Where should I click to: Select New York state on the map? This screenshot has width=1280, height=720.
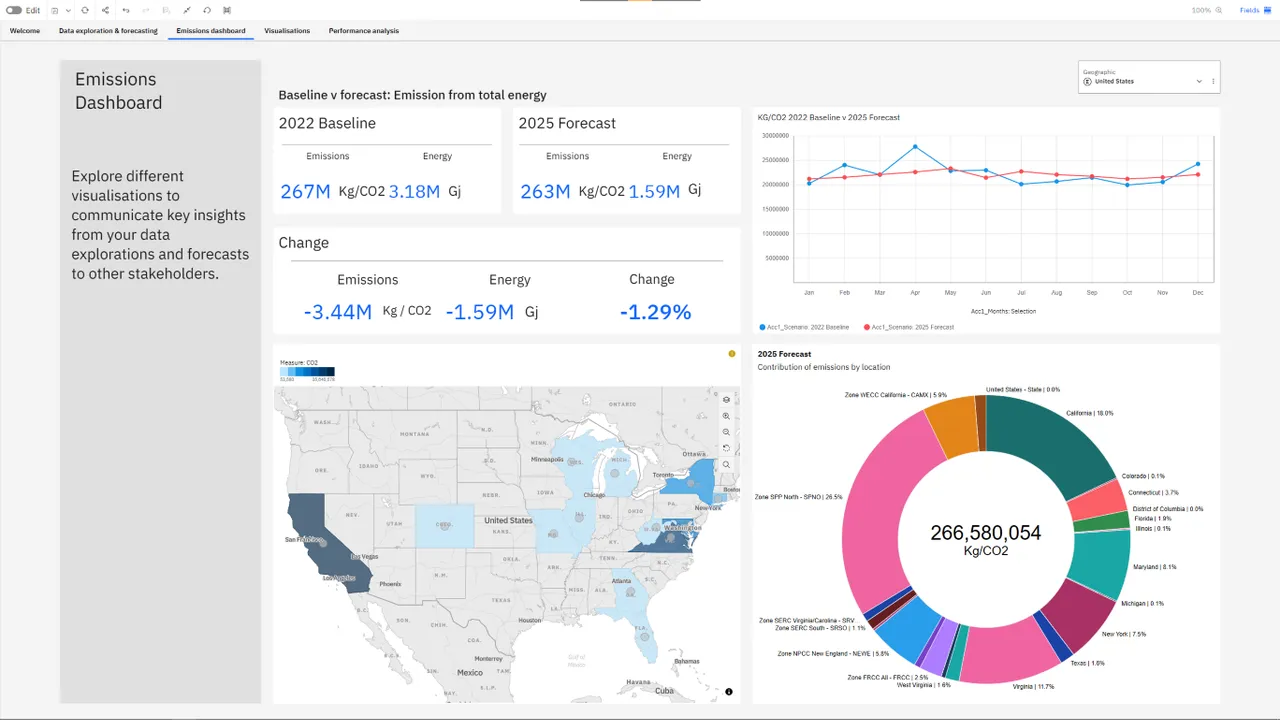tap(690, 483)
